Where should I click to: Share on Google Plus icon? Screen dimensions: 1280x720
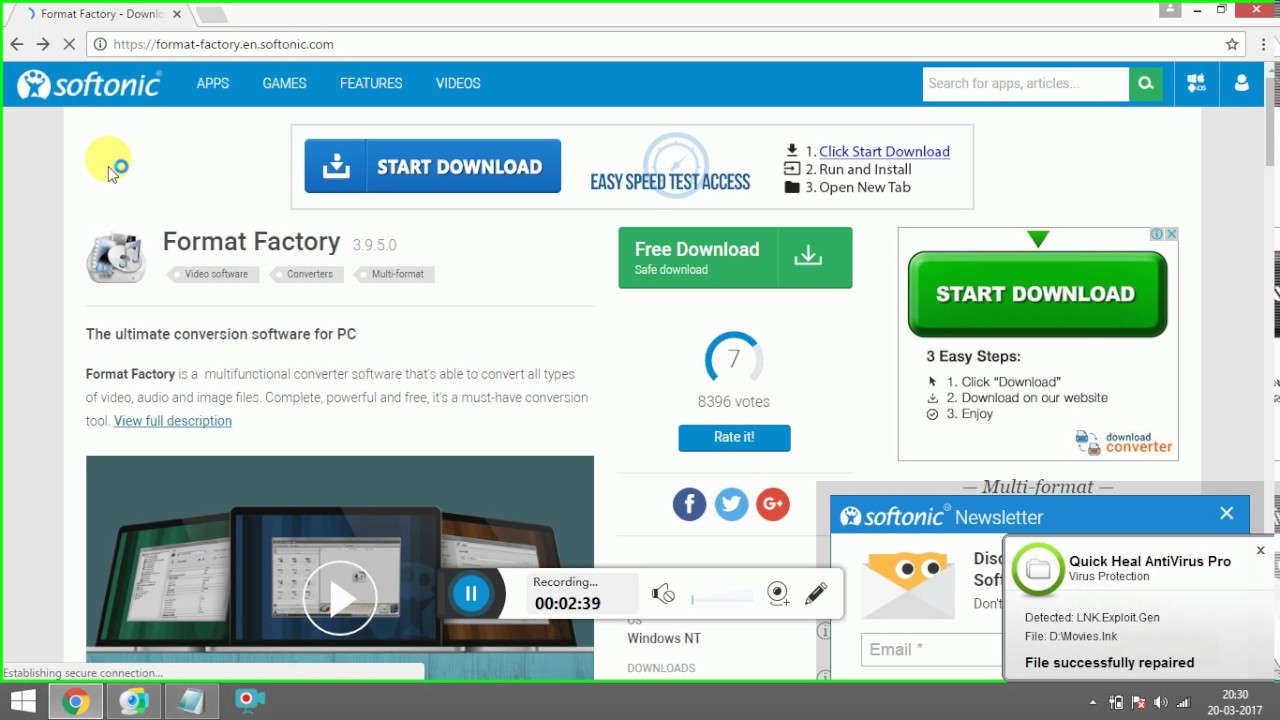point(773,504)
